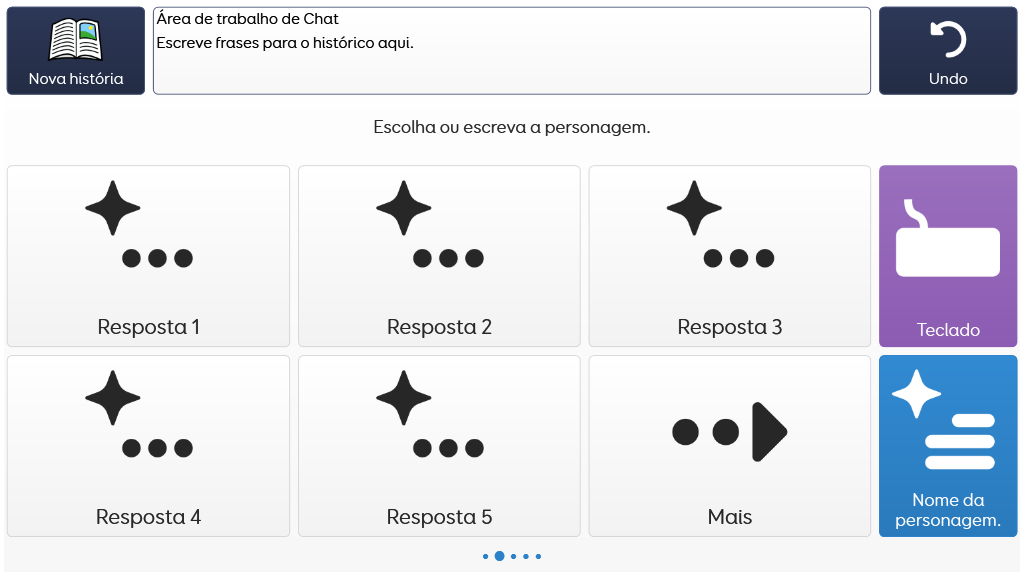
Task: Switch to the third page indicator dot
Action: coord(513,556)
